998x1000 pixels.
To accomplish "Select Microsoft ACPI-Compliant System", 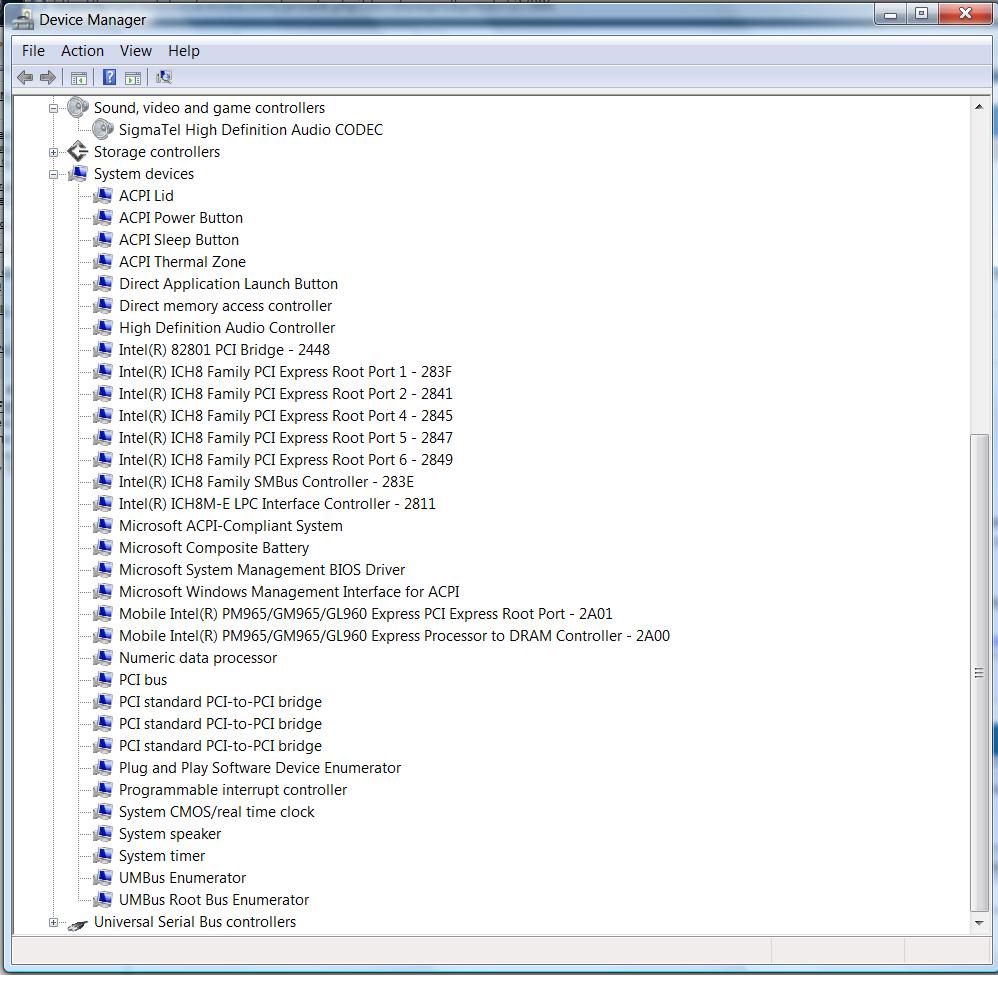I will pyautogui.click(x=231, y=526).
